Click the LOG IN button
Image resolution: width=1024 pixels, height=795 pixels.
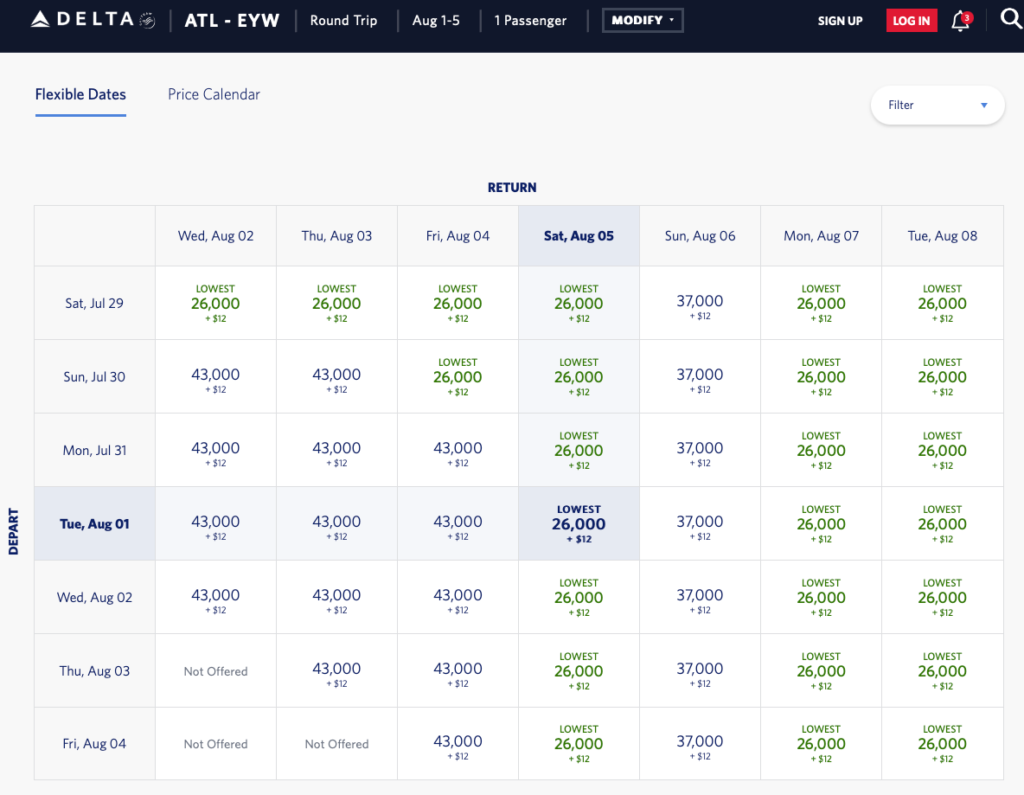coord(911,21)
